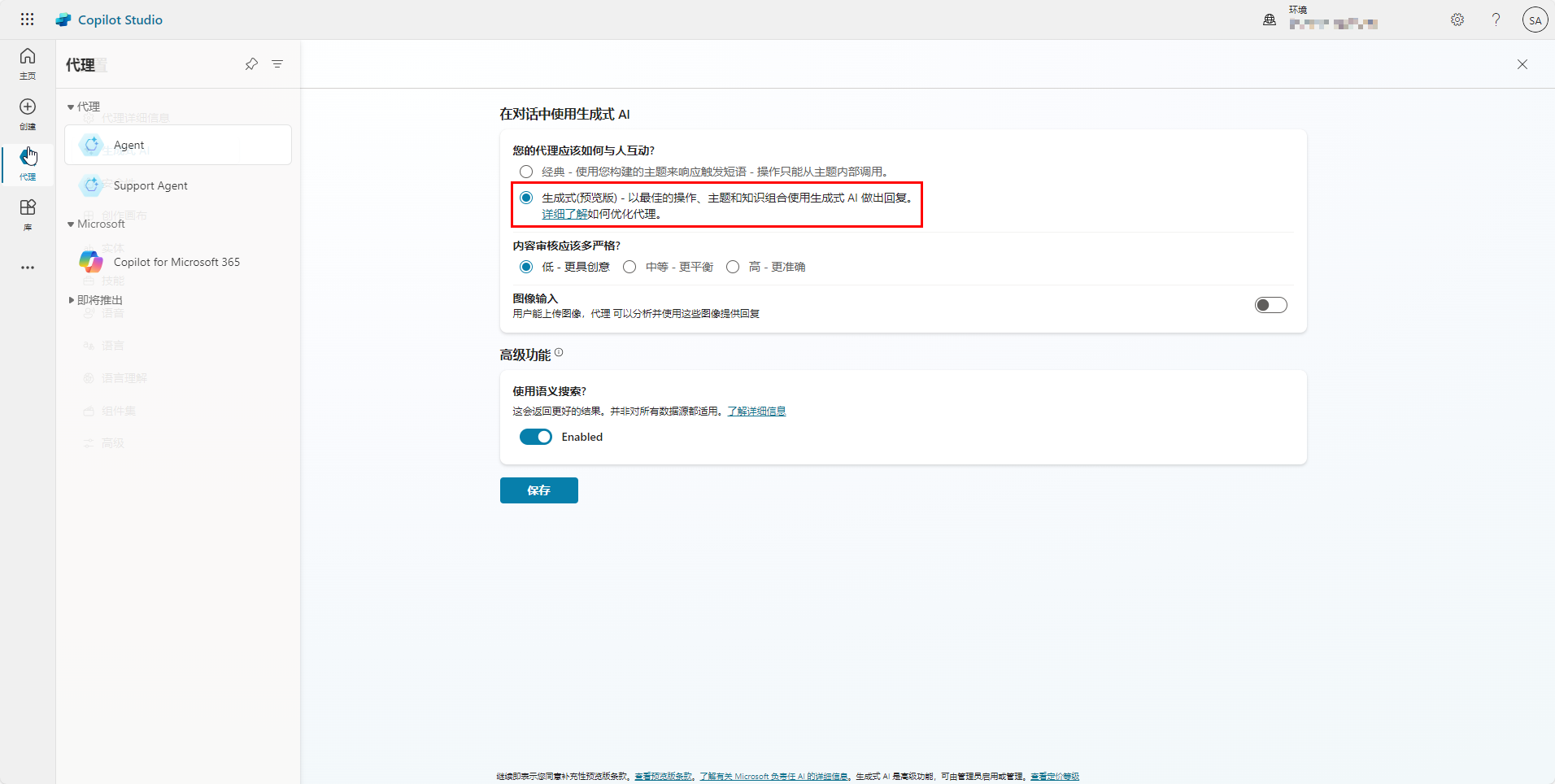
Task: Open the filter icon in 代理 panel
Action: click(277, 64)
